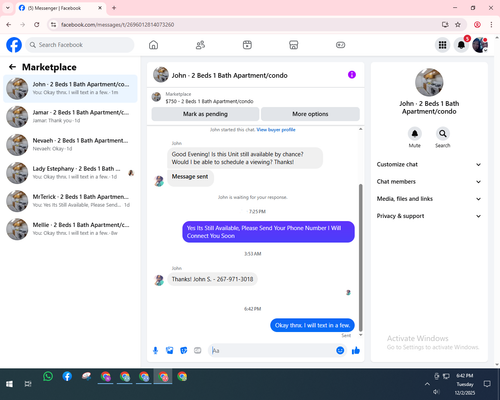The image size is (500, 400).
Task: Click the 'Okay thnx. I will text' message
Action: pos(312,325)
